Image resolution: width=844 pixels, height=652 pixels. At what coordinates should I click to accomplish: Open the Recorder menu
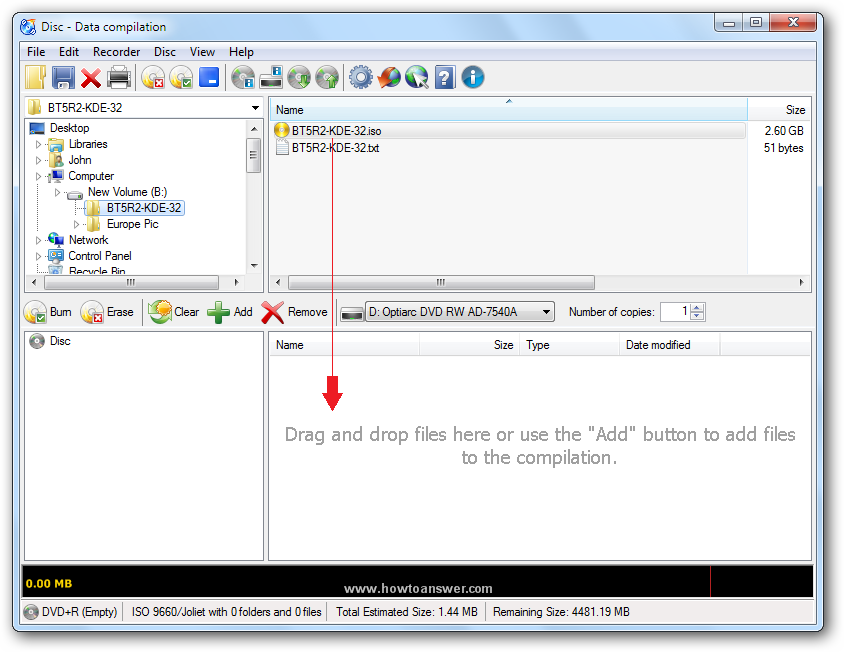pos(116,52)
